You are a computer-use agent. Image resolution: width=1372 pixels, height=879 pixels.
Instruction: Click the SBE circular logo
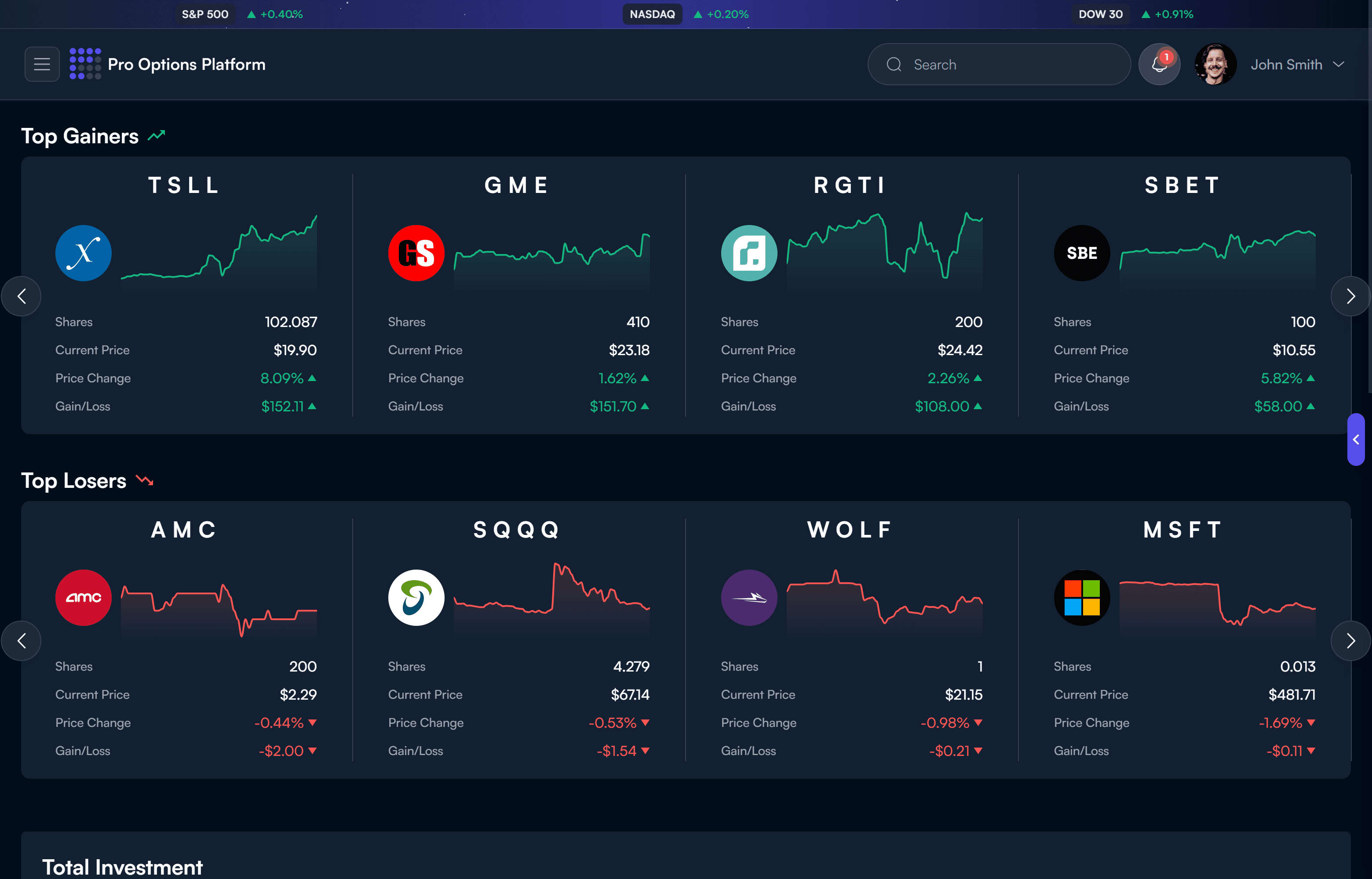point(1081,253)
